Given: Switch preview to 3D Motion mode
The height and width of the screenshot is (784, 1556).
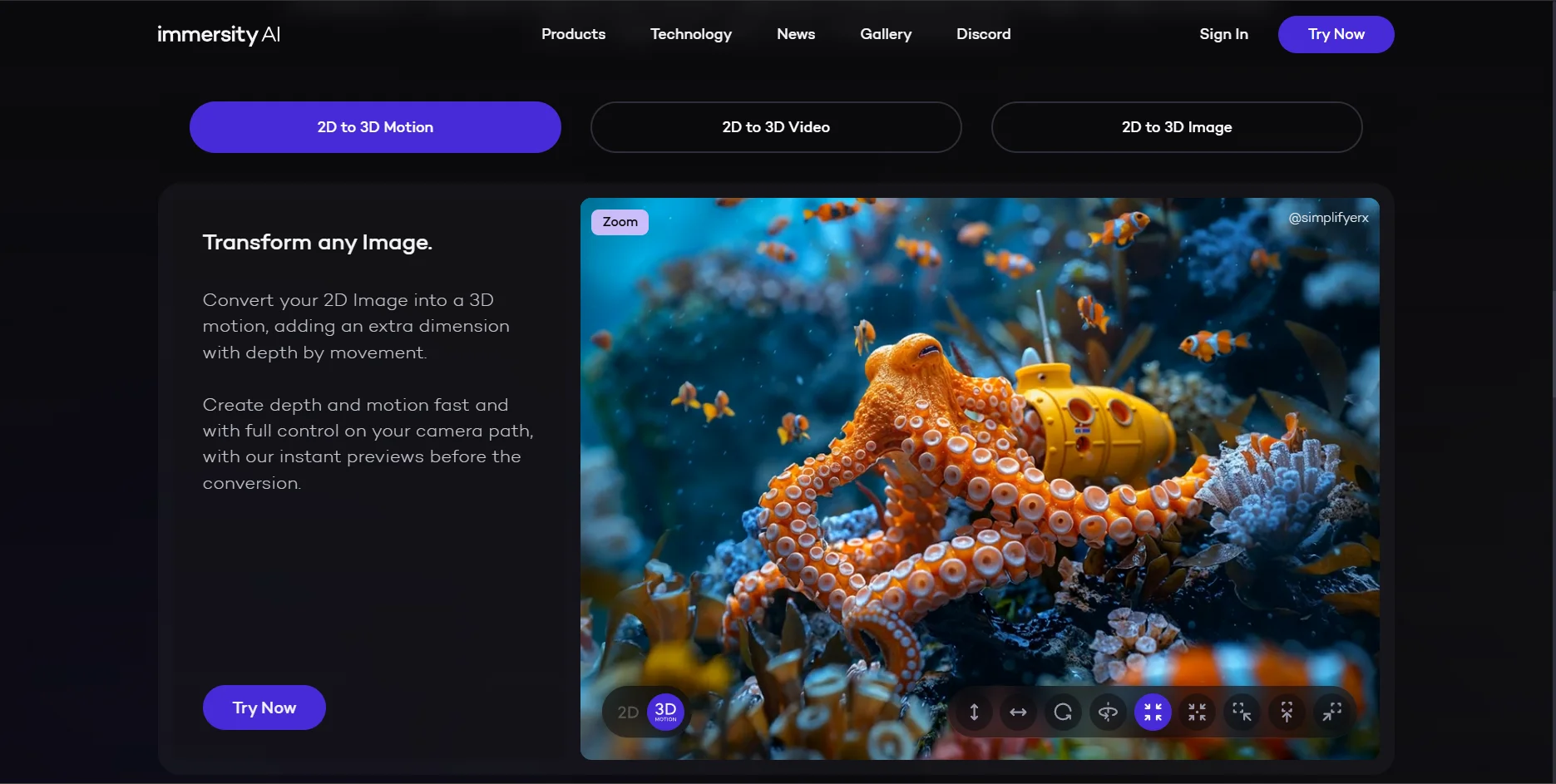Looking at the screenshot, I should tap(665, 713).
